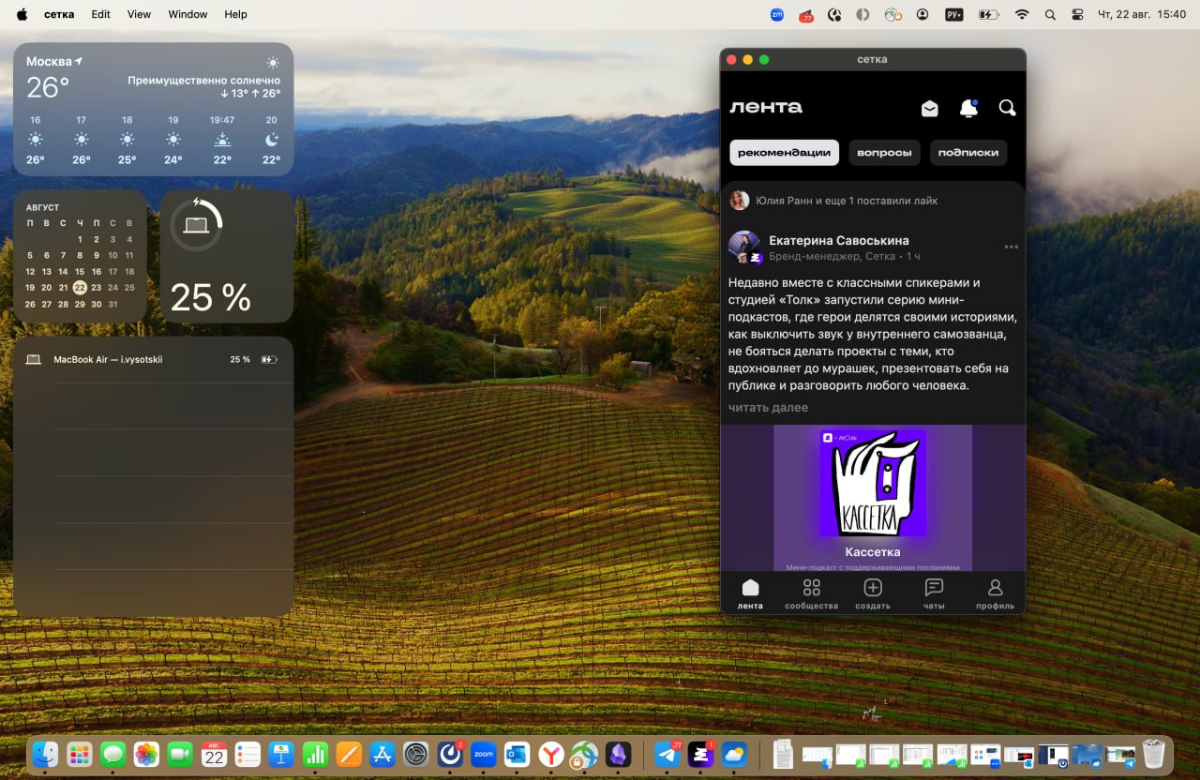Open the Edit menu
1200x780 pixels.
point(101,15)
